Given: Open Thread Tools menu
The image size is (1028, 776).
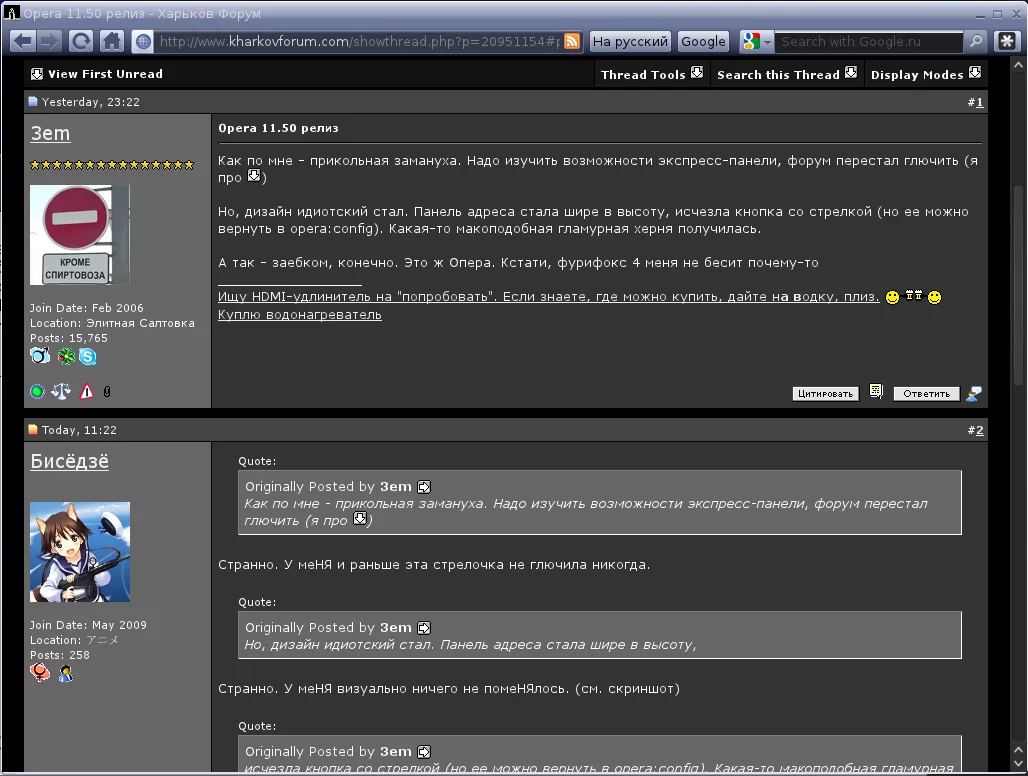Looking at the screenshot, I should [x=642, y=75].
